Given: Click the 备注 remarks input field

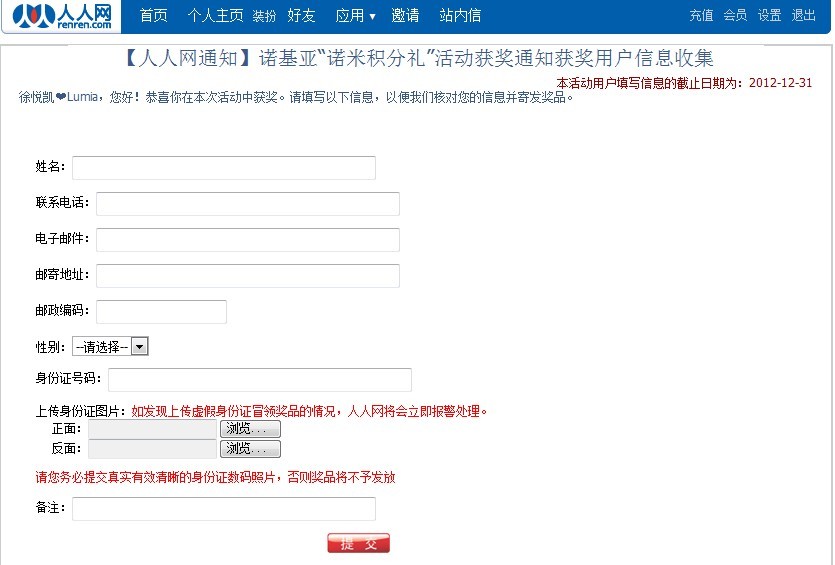Looking at the screenshot, I should 224,509.
